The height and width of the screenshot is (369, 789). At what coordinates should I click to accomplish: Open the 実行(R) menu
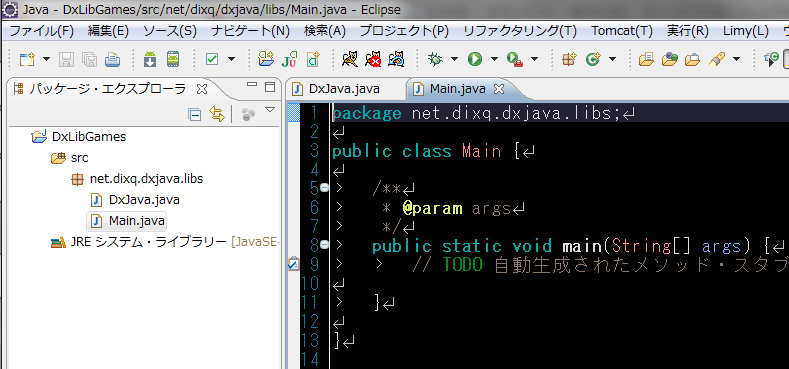pyautogui.click(x=687, y=31)
